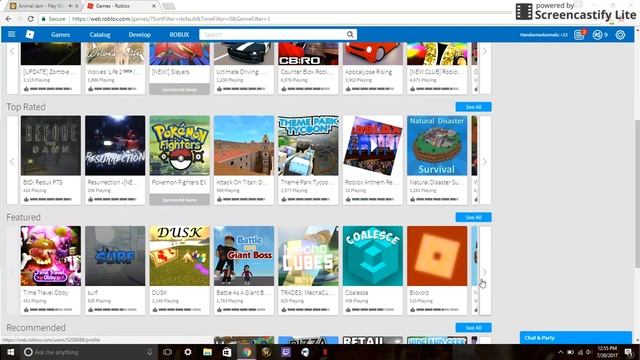Open Bloxord game thumbnail
640x360 pixels.
coord(437,256)
